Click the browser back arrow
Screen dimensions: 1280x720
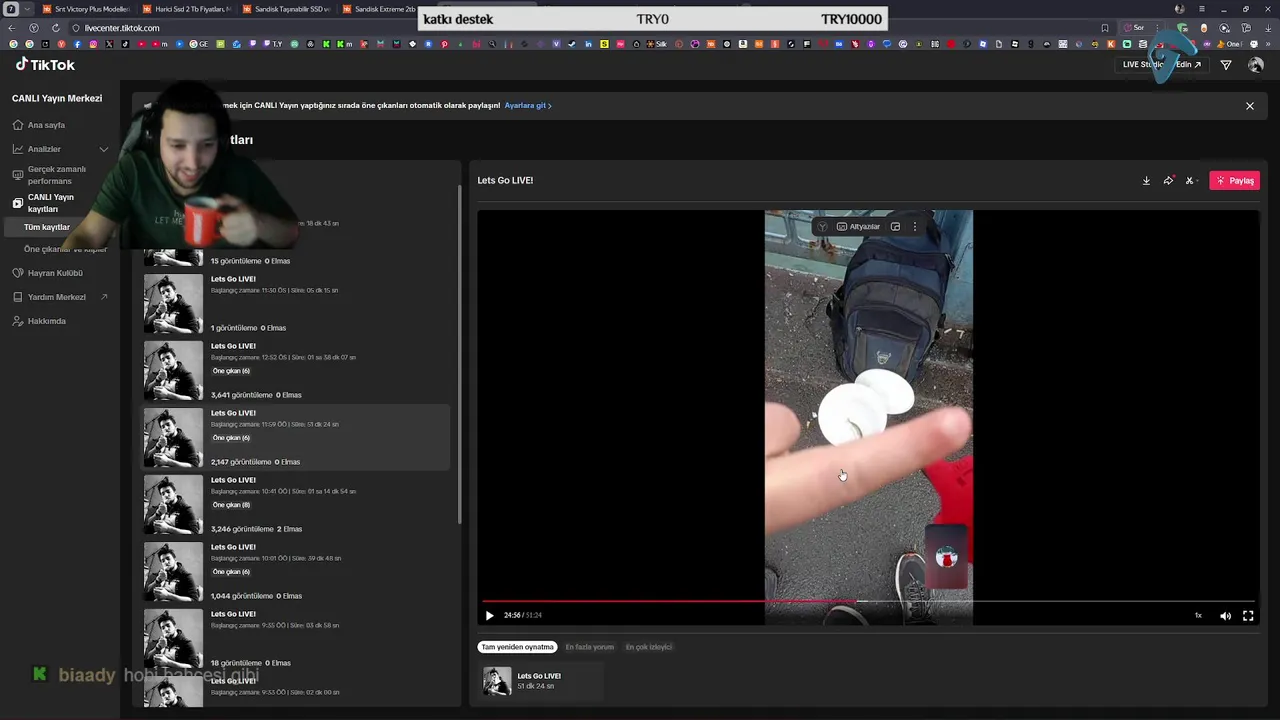(x=11, y=28)
